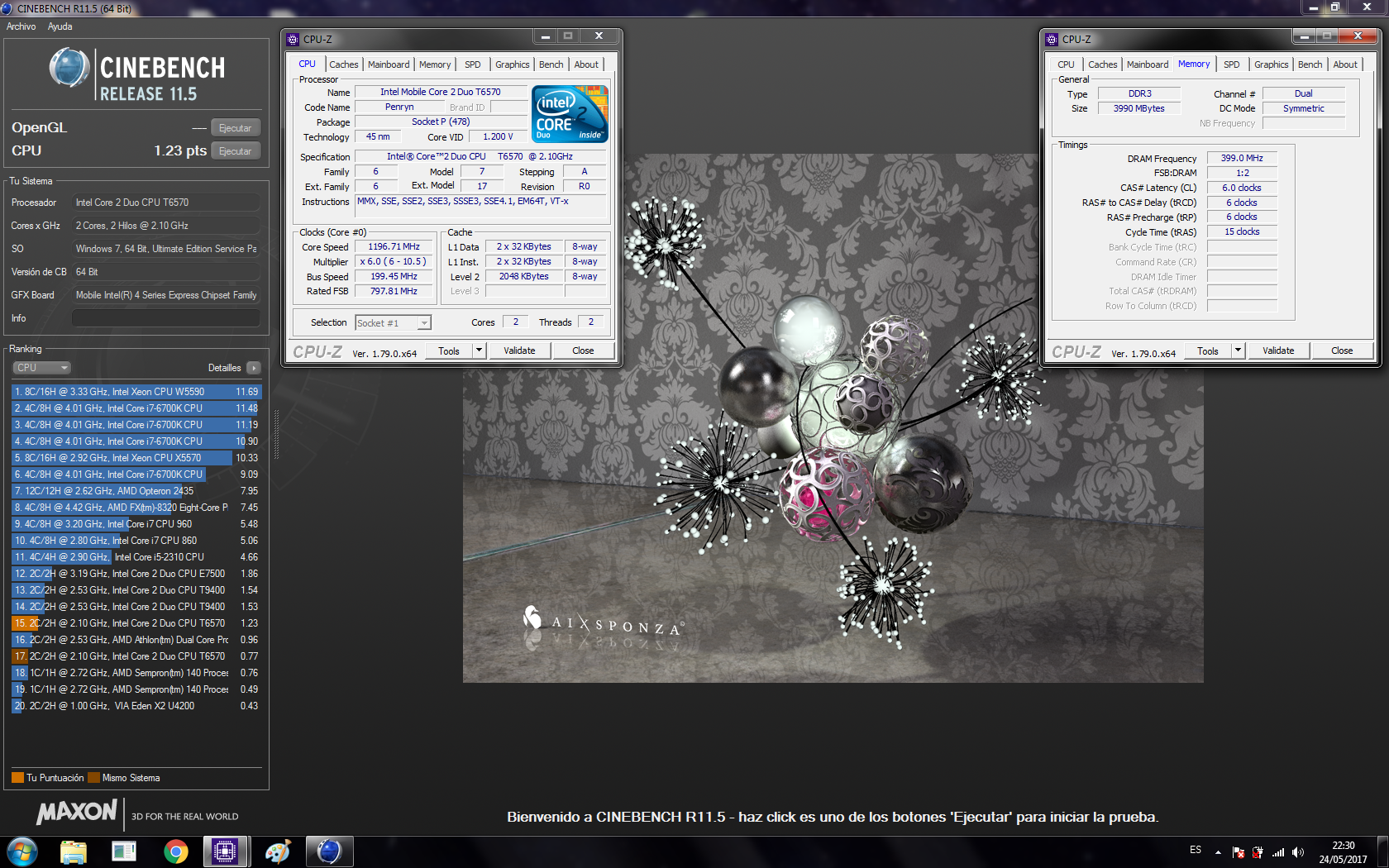
Task: Click Tools button in left CPU-Z
Action: click(x=449, y=351)
